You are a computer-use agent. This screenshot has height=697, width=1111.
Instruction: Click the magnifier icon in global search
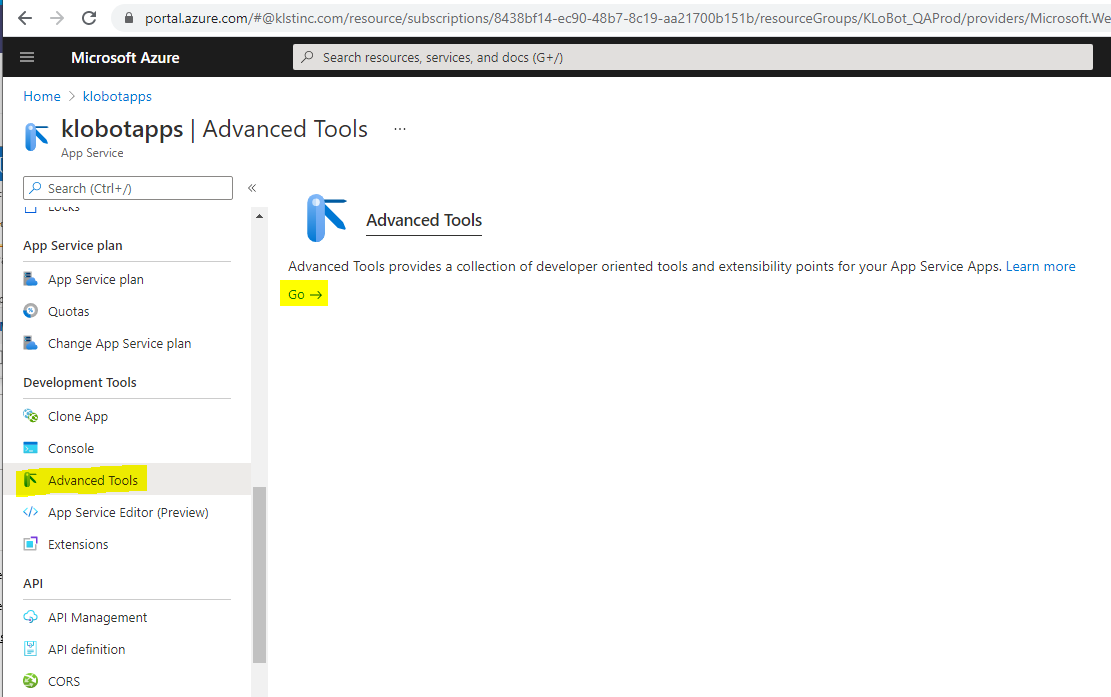coord(308,57)
